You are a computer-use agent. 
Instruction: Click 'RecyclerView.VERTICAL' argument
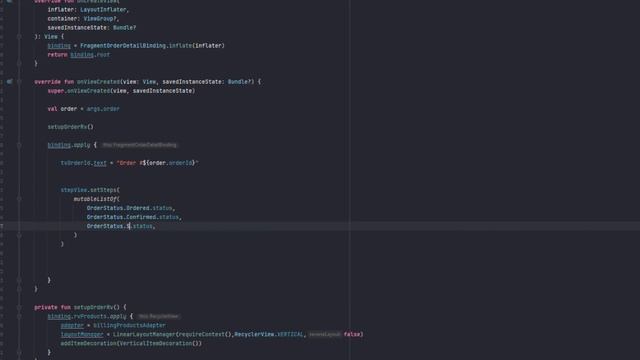(x=269, y=334)
